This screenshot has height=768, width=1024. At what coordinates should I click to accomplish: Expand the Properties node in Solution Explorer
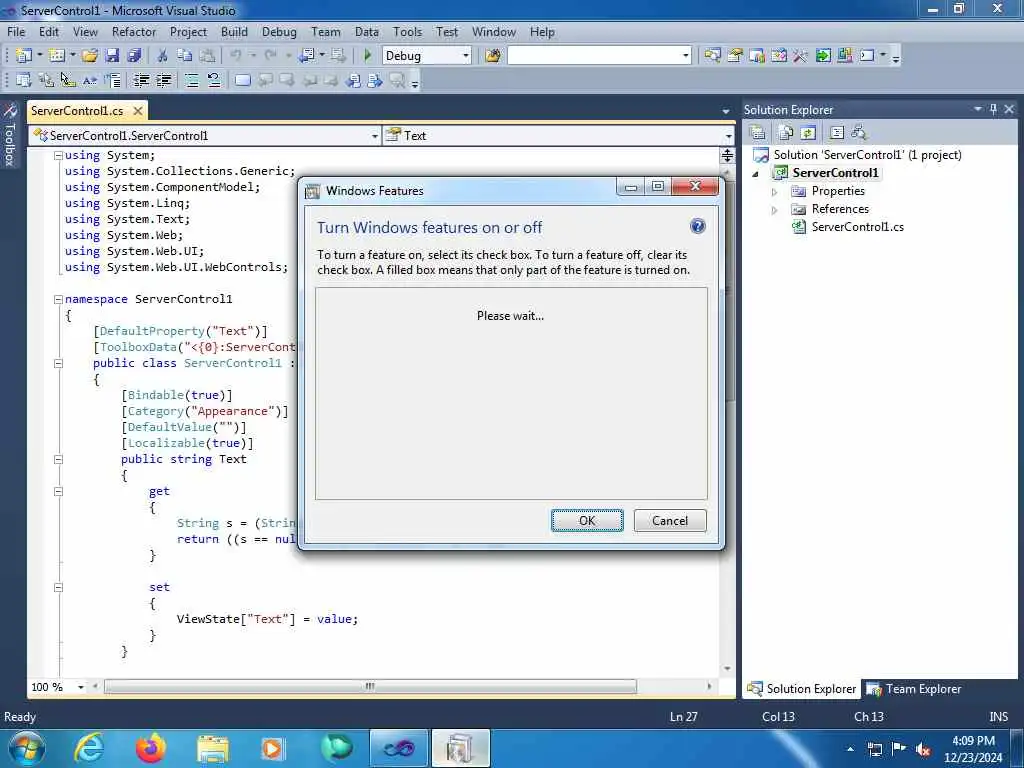[775, 192]
